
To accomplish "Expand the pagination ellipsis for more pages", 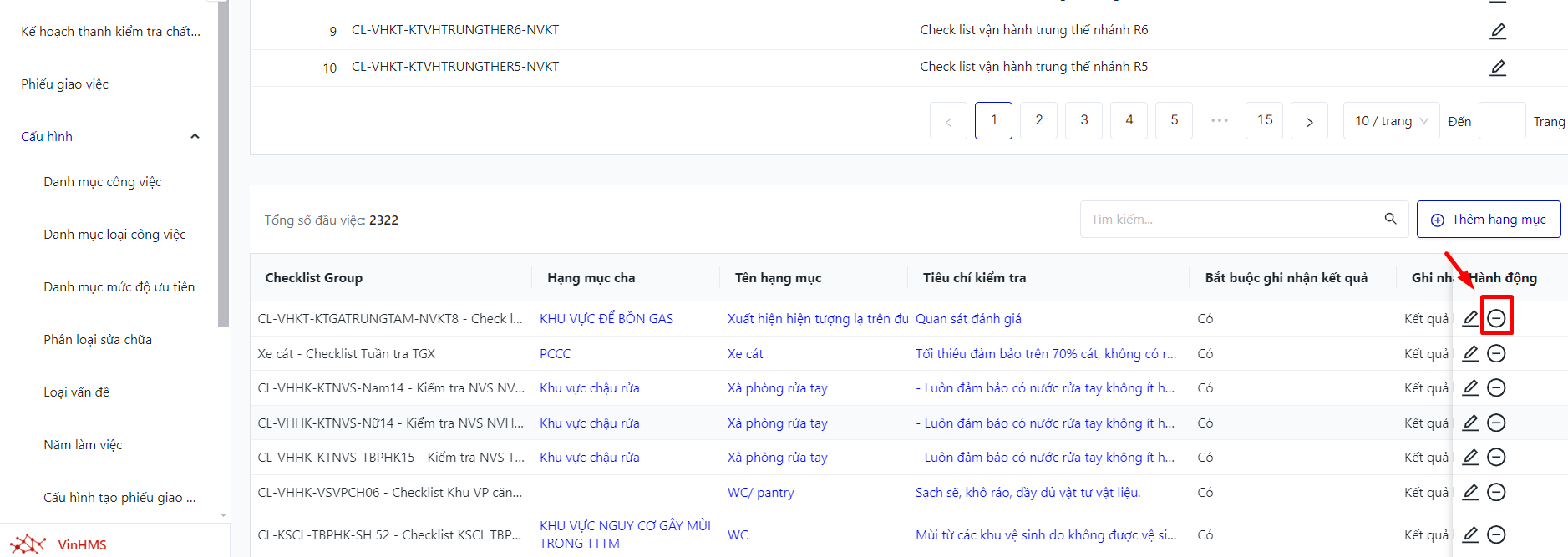I will [1219, 121].
